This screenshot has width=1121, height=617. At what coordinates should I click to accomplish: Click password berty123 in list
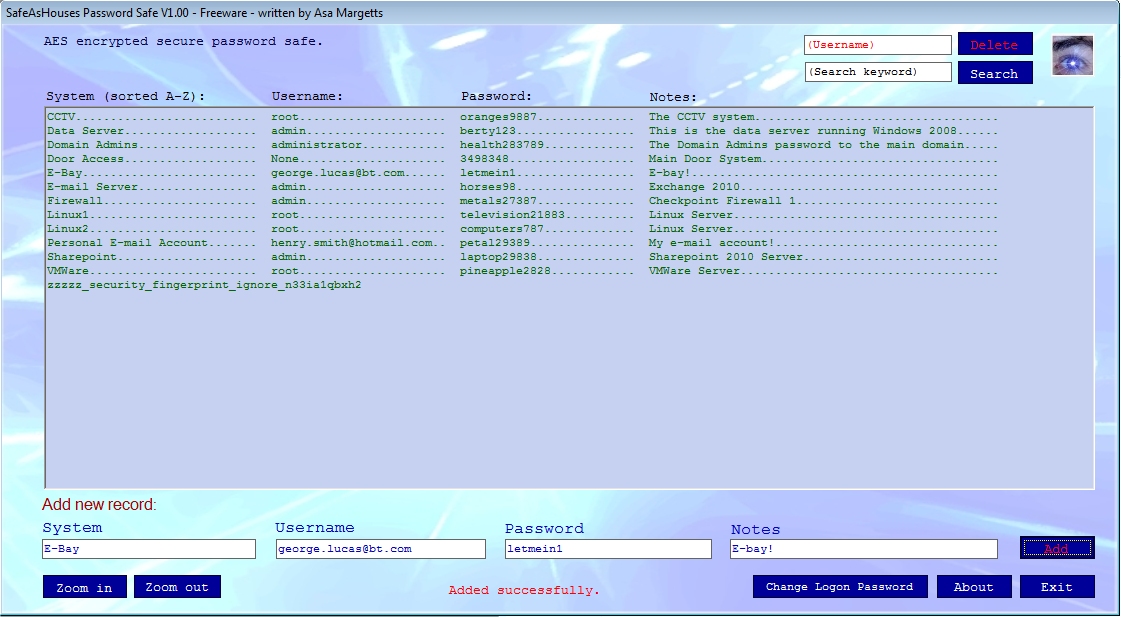click(488, 131)
